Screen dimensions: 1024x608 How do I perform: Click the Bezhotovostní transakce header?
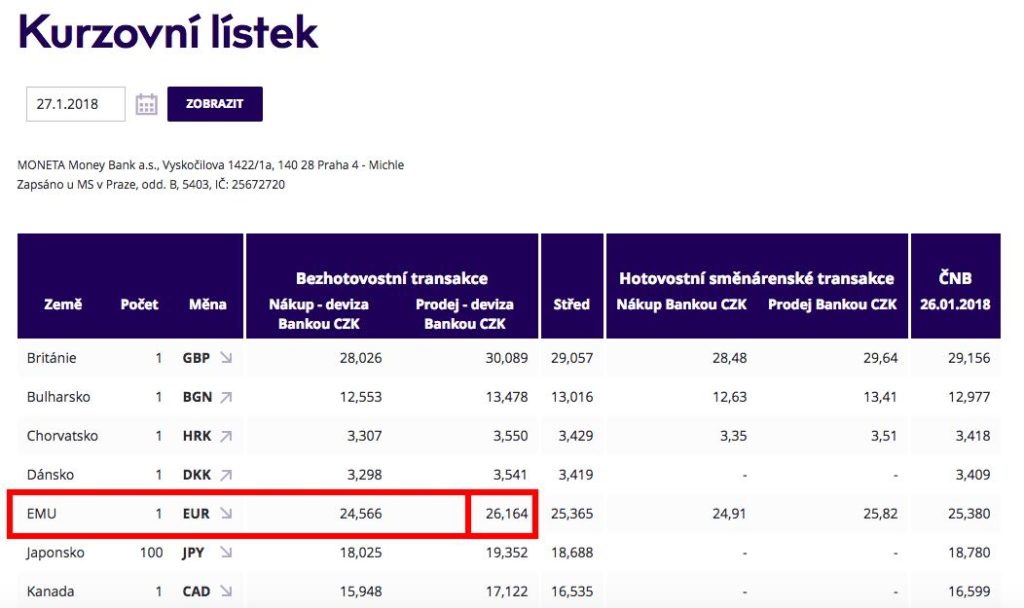390,278
